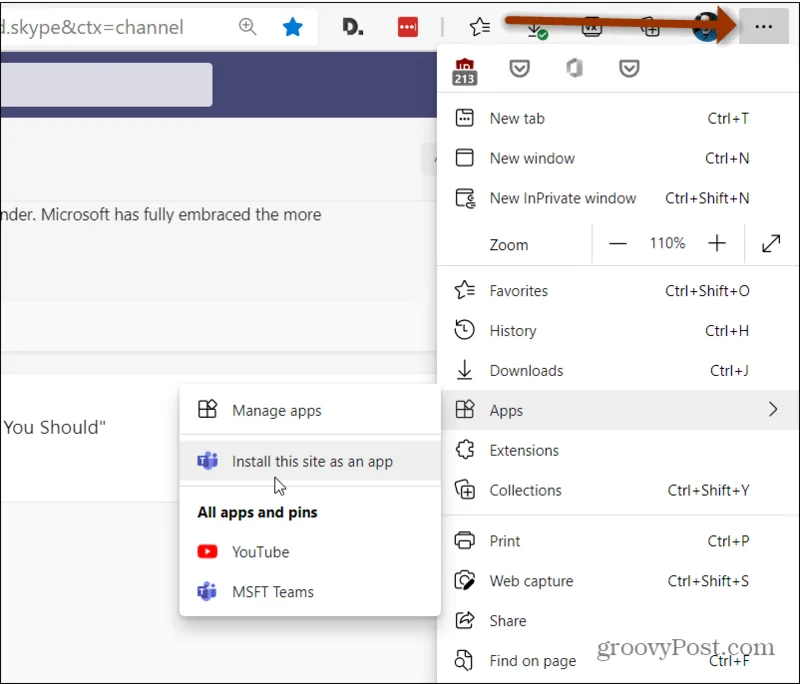Increase zoom with the plus button
This screenshot has width=800, height=684.
pos(717,243)
